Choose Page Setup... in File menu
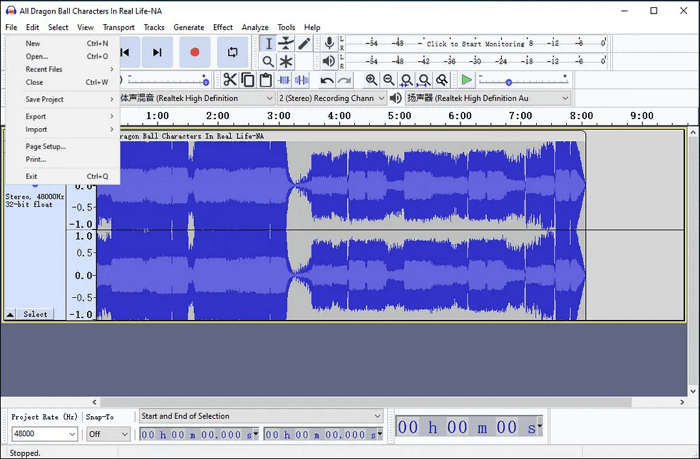This screenshot has width=700, height=459. 63,146
